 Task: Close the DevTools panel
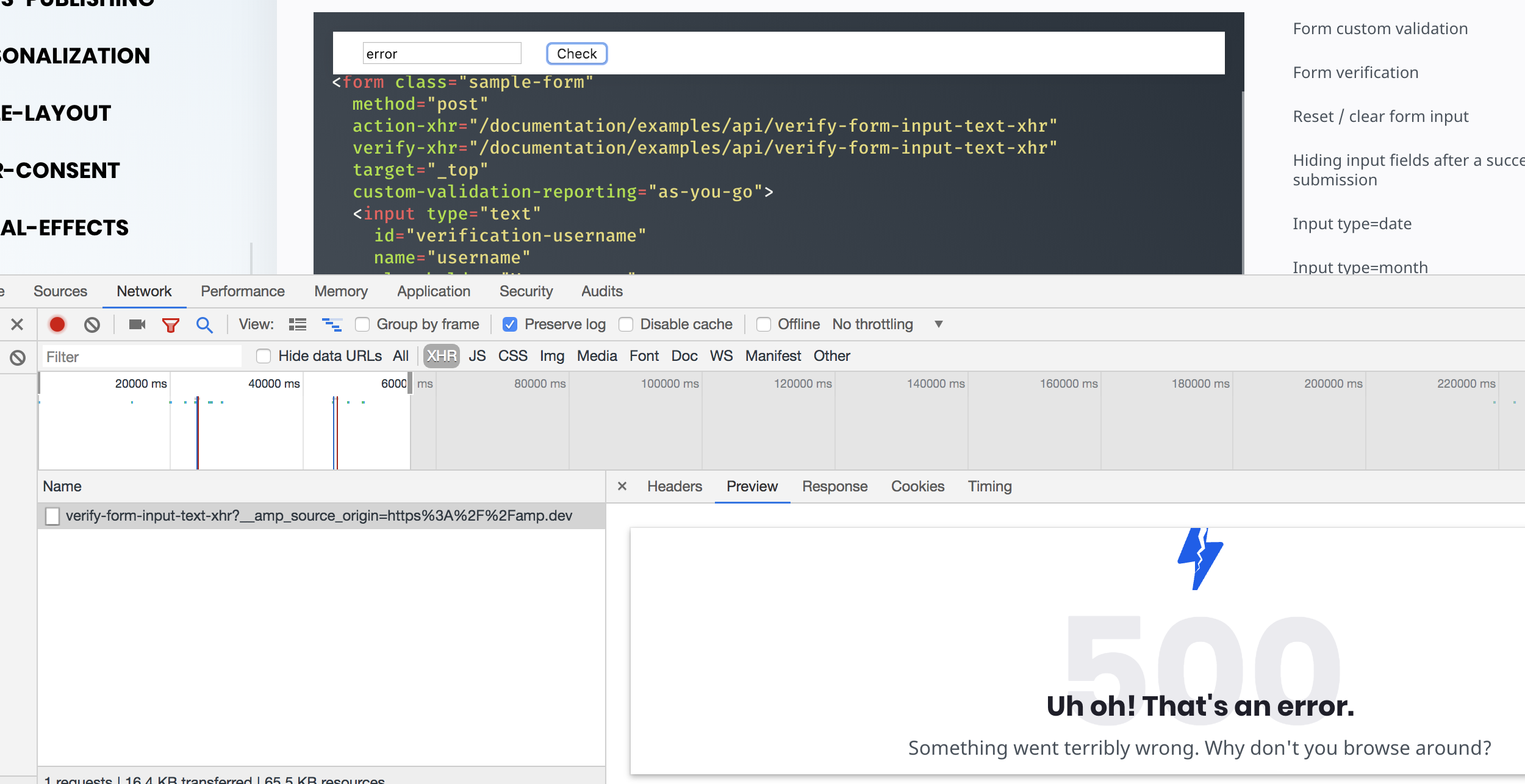coord(17,324)
